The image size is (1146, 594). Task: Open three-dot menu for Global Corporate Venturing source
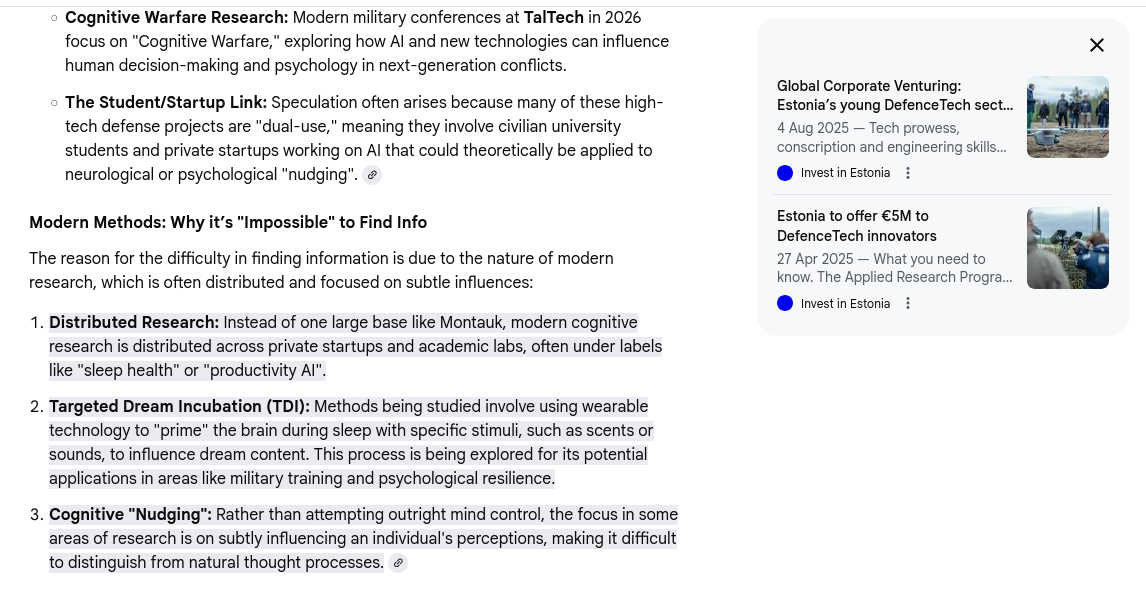[x=908, y=173]
